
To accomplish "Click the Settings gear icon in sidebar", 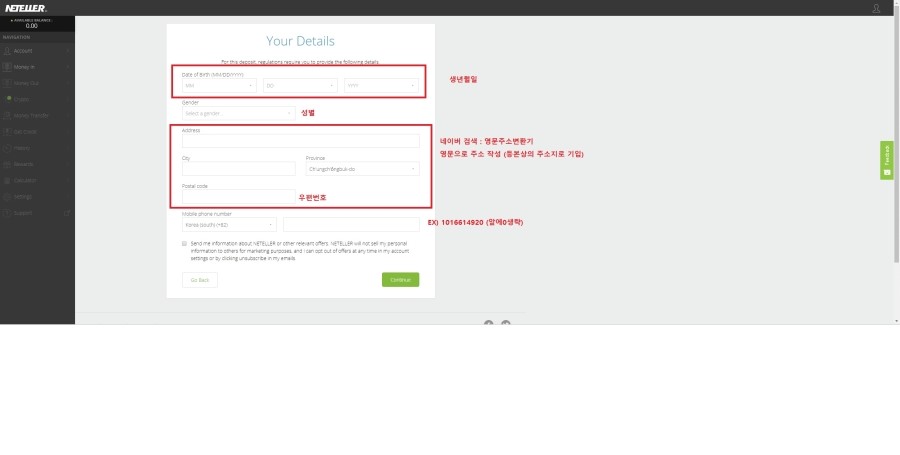I will [x=8, y=196].
